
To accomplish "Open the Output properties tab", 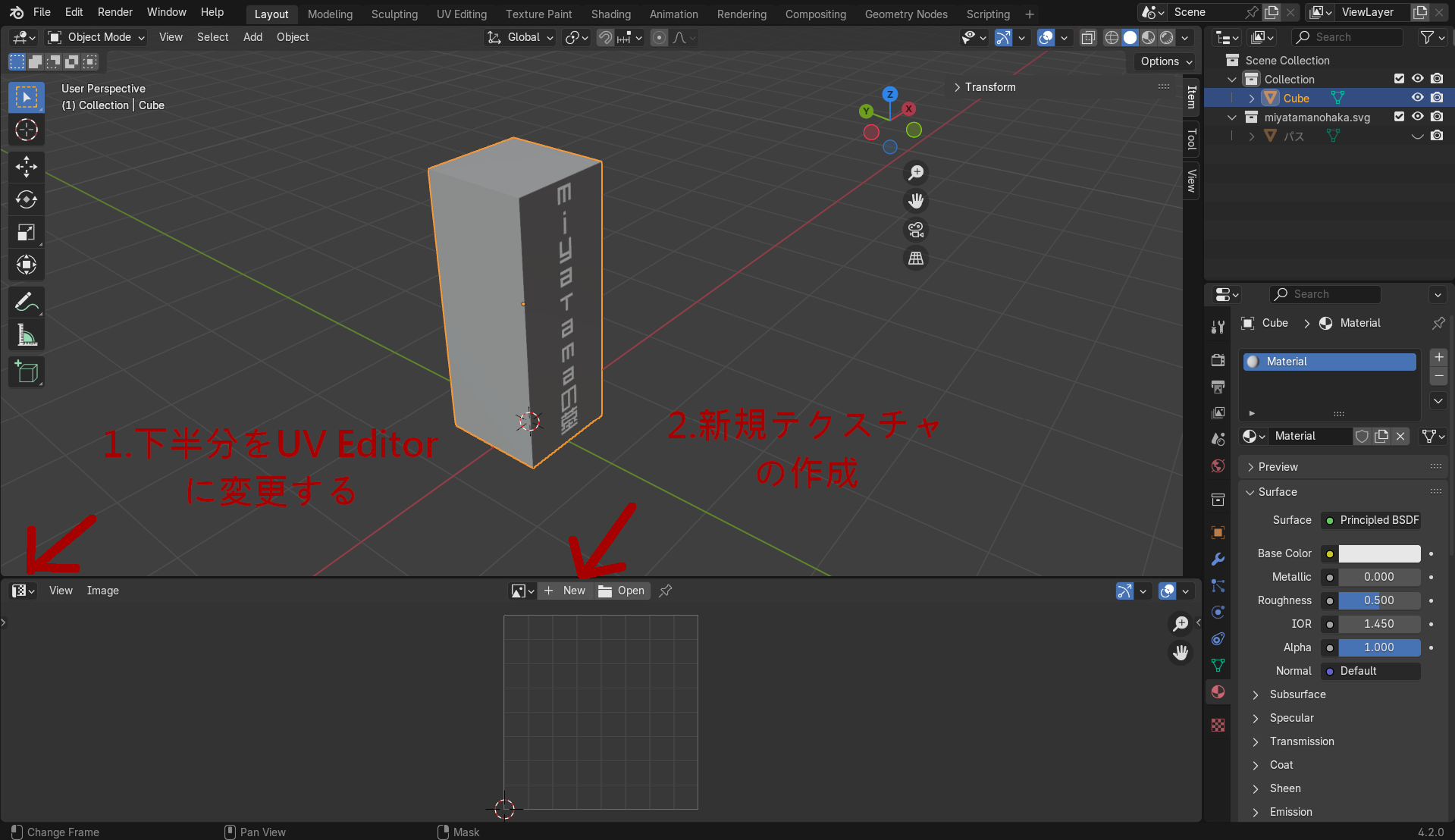I will (1218, 387).
